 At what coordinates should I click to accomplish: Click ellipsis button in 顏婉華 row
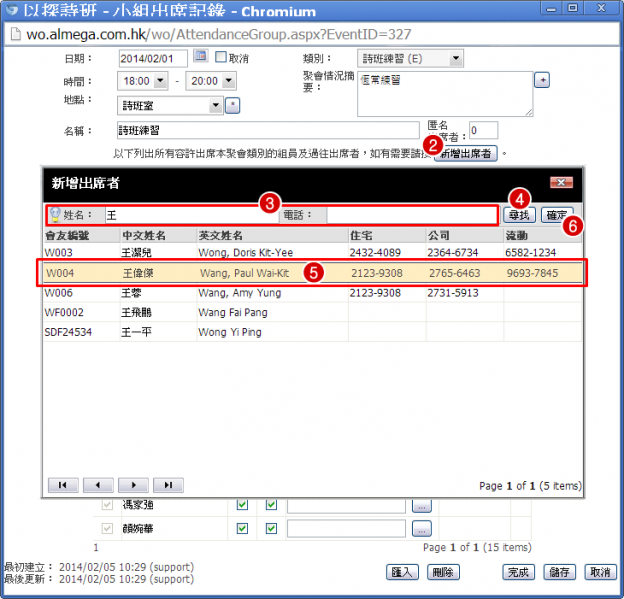click(x=421, y=529)
